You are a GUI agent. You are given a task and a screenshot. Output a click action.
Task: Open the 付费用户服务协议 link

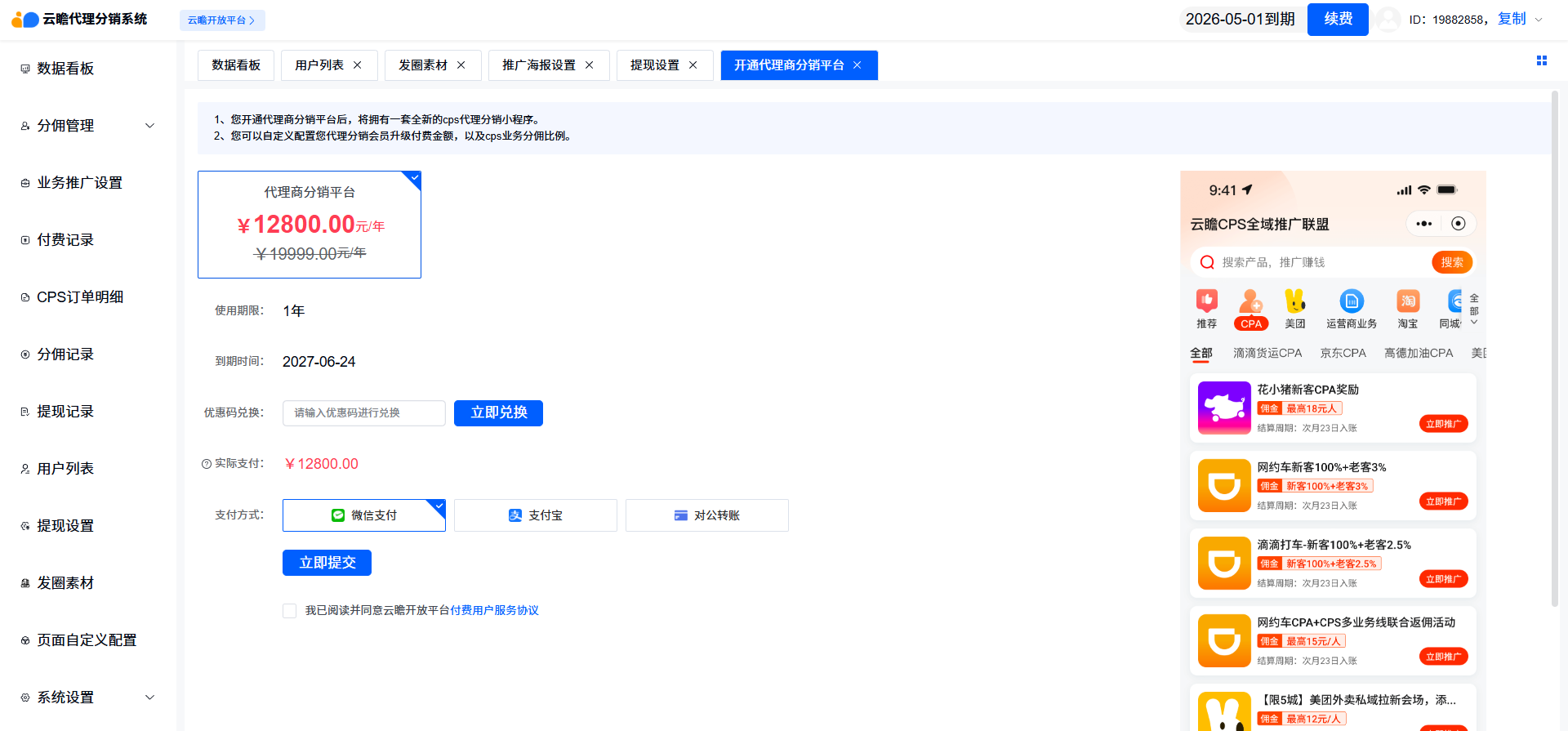495,611
